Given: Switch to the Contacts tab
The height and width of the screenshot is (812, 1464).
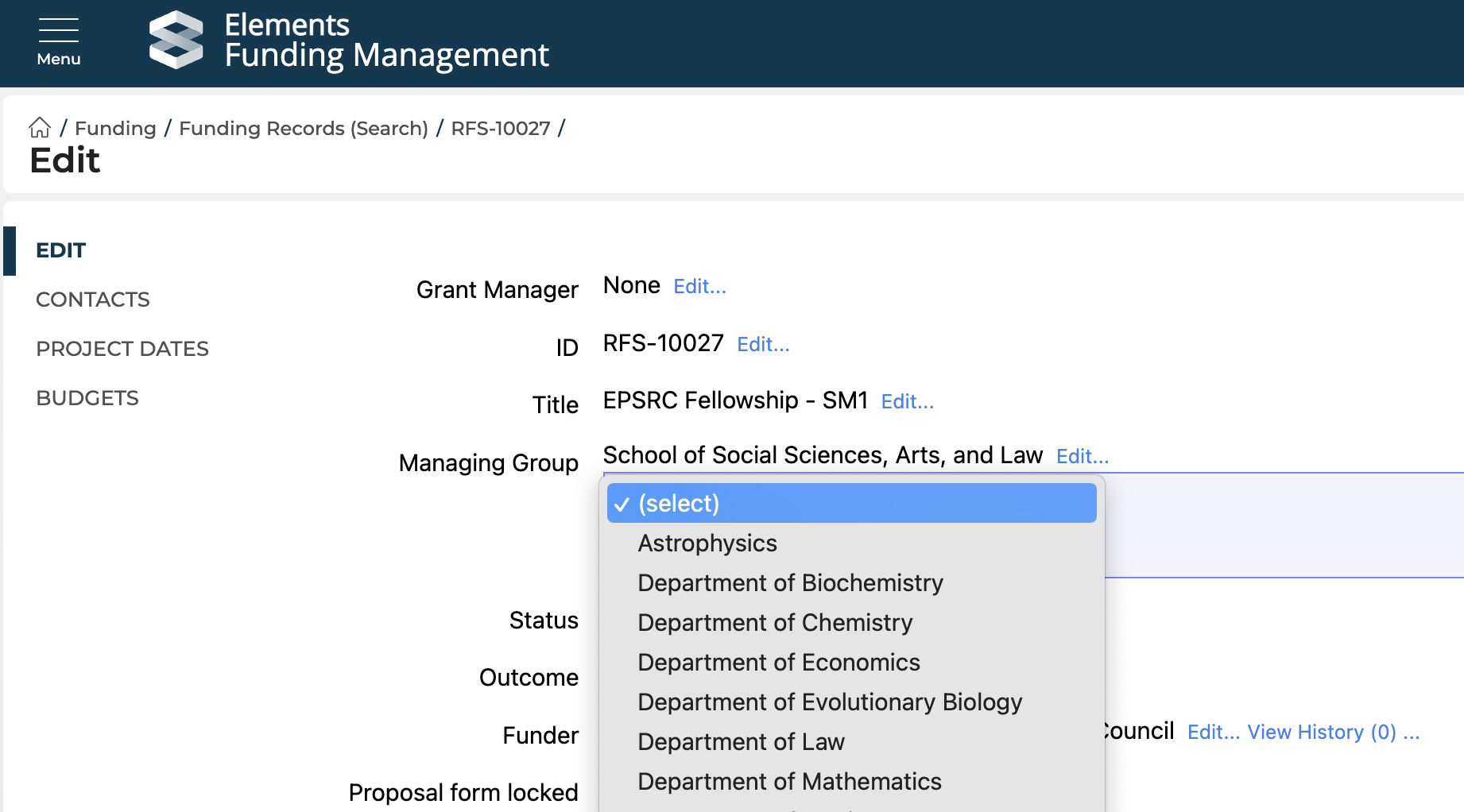Looking at the screenshot, I should (x=92, y=300).
